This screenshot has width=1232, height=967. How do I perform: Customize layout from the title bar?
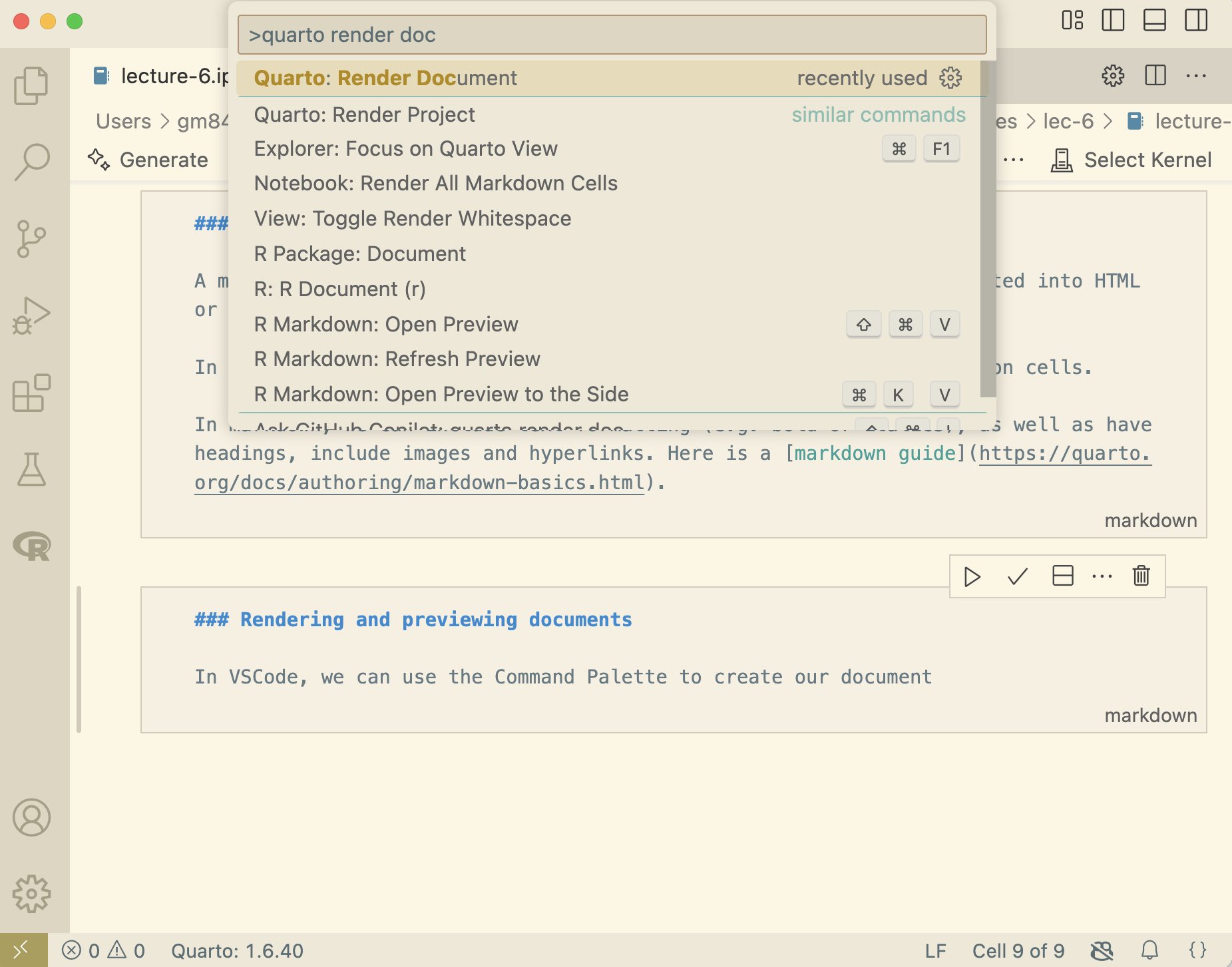click(1072, 21)
